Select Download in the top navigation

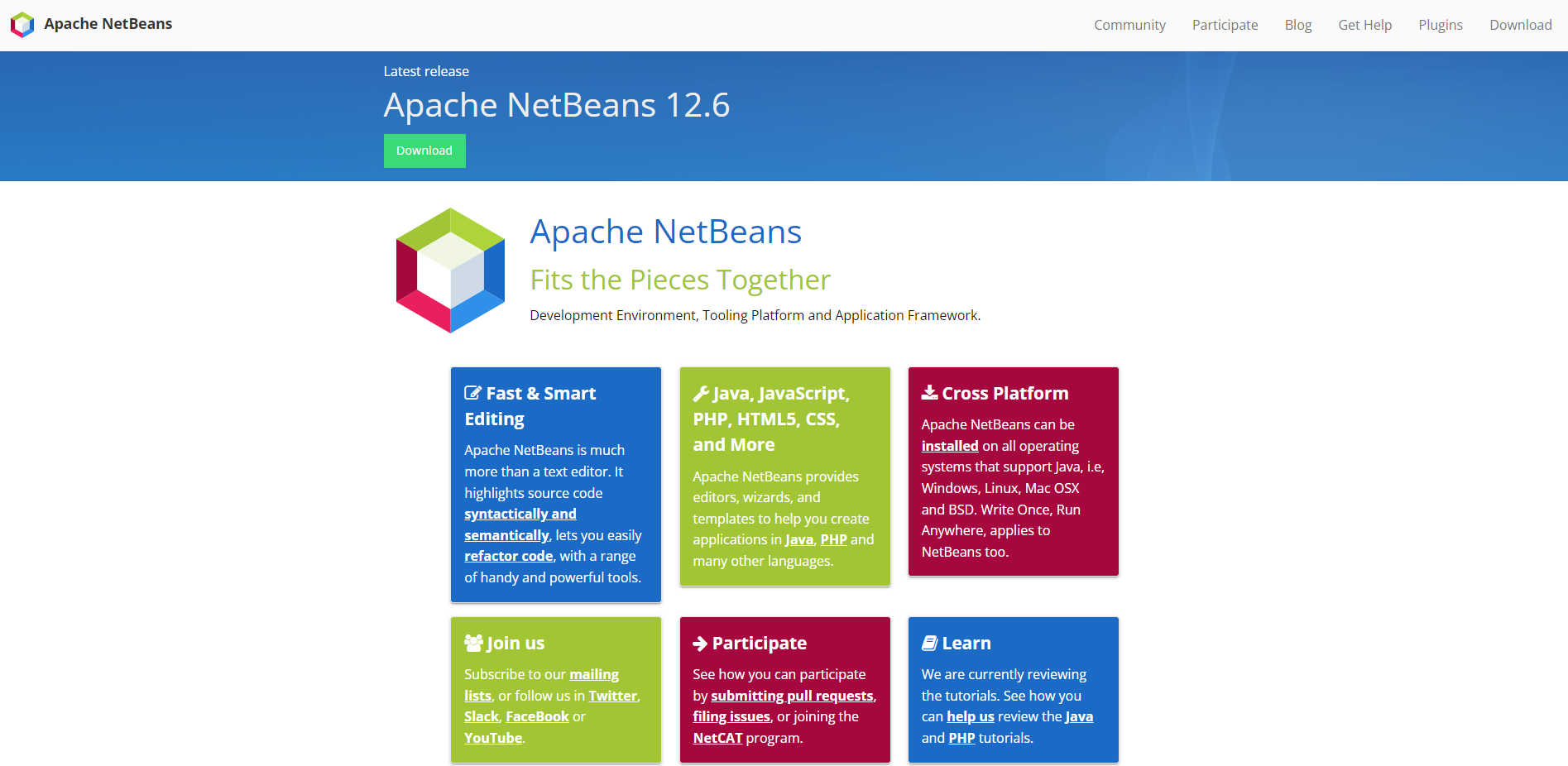(x=1521, y=25)
